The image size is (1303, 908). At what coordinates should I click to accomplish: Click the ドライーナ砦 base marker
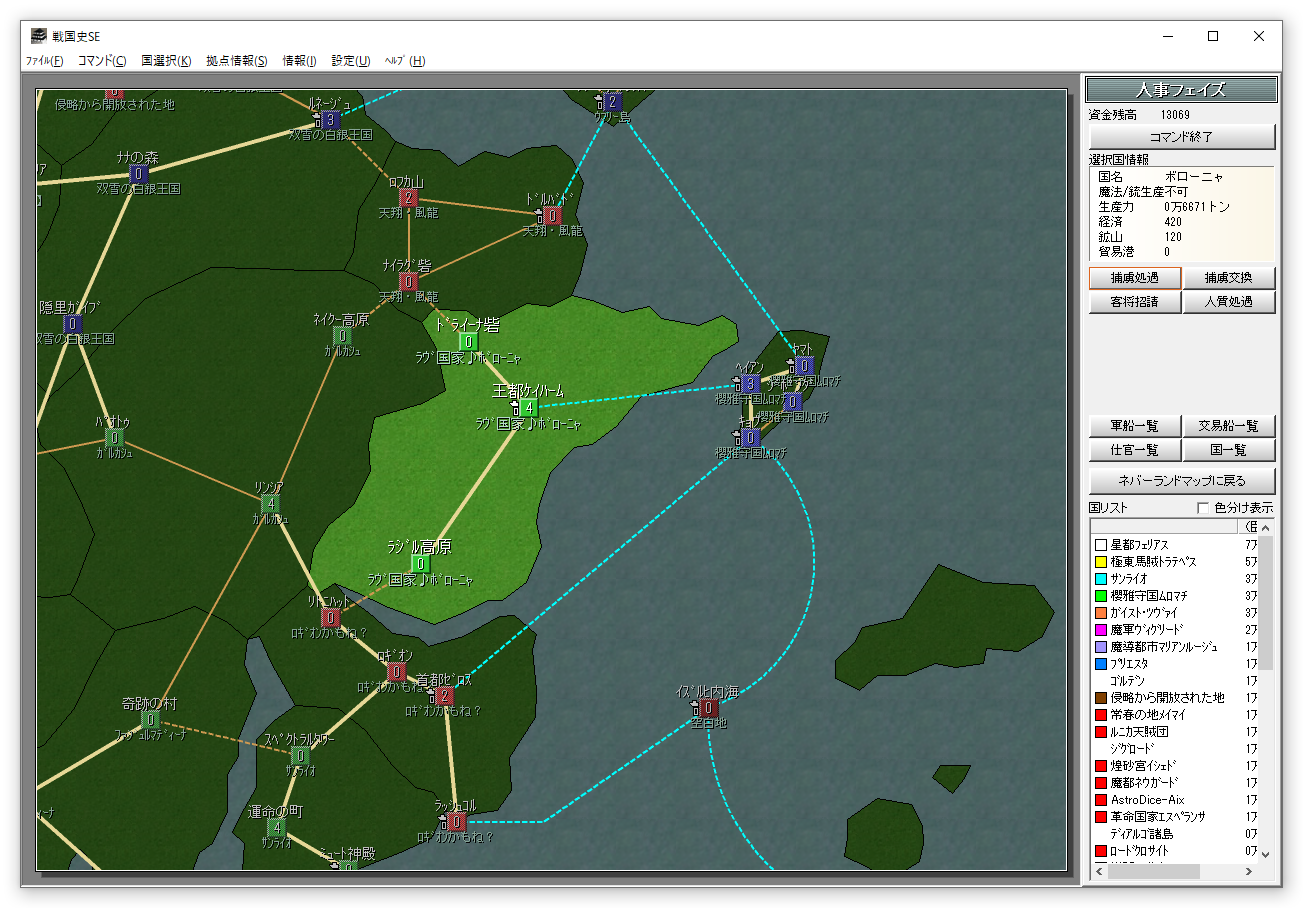[468, 342]
